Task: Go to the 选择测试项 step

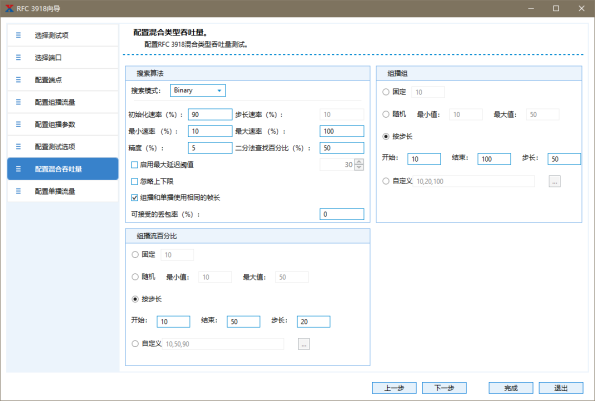Action: tap(63, 35)
